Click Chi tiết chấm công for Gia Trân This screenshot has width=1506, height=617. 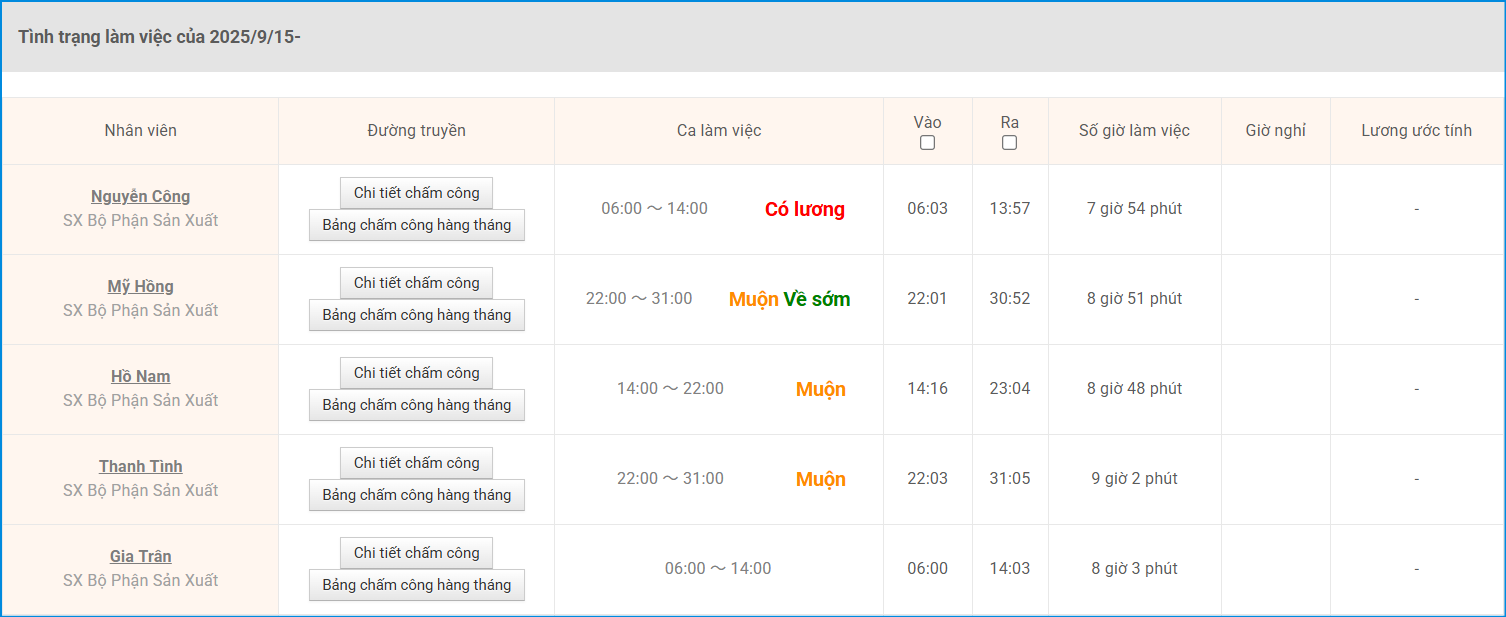(416, 553)
